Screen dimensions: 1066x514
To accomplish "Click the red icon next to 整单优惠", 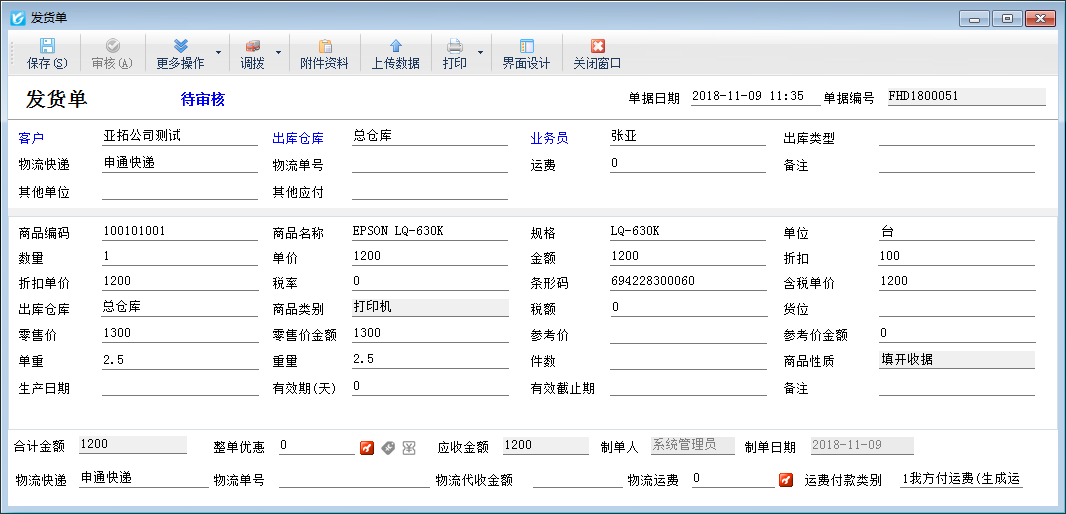I will pos(367,447).
